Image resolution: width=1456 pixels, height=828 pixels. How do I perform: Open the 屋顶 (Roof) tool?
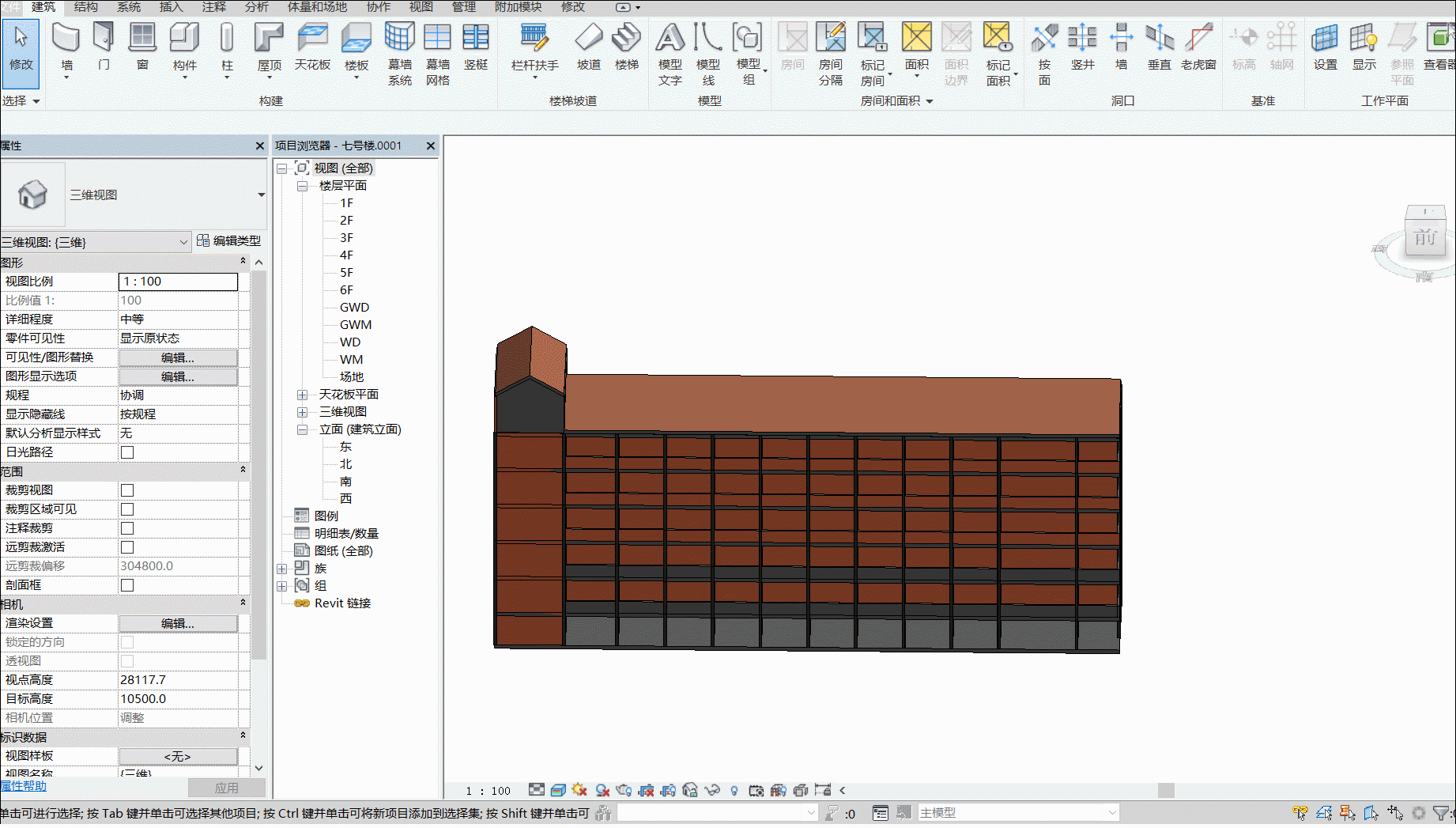click(269, 37)
